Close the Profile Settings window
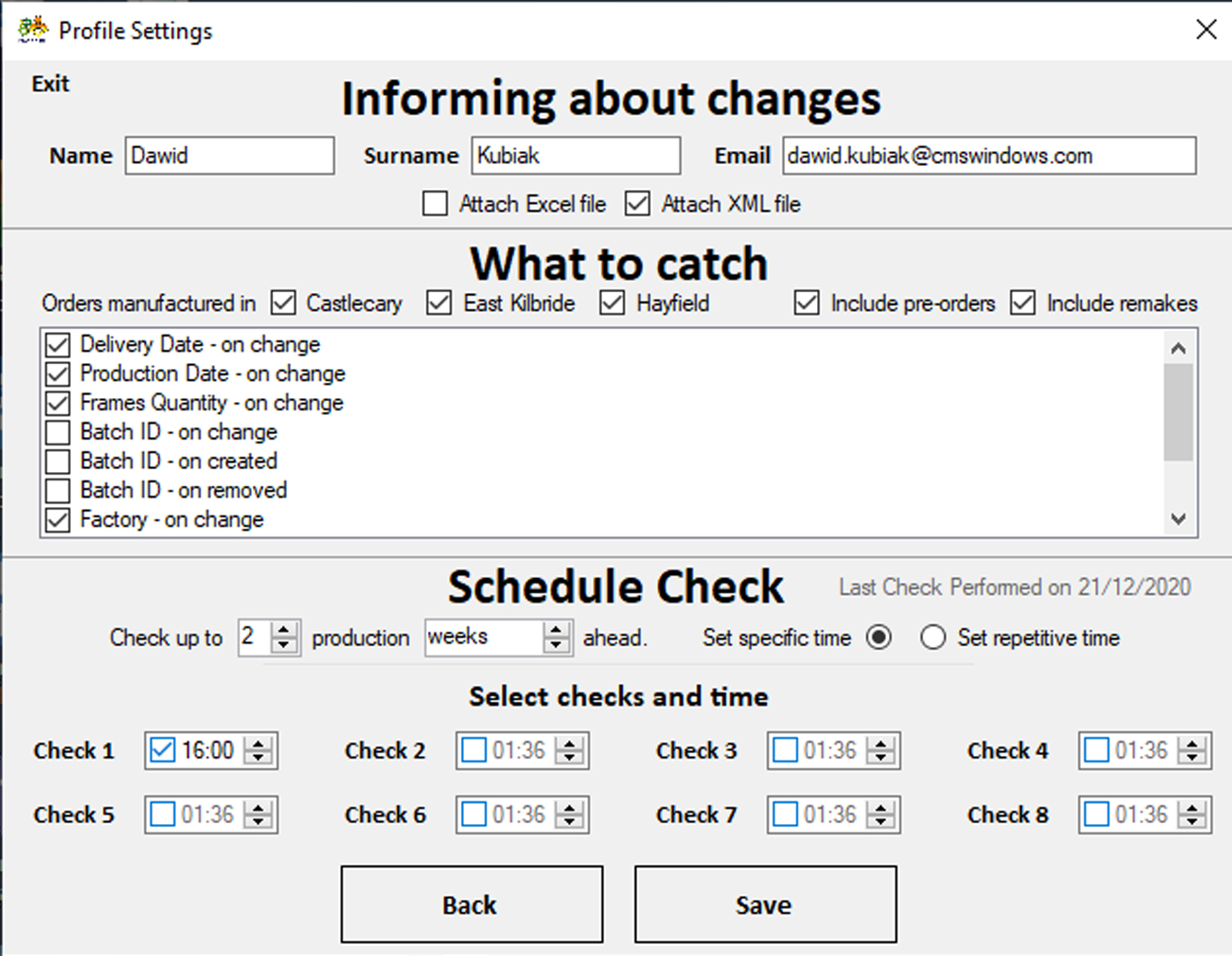Image resolution: width=1232 pixels, height=956 pixels. tap(1205, 30)
